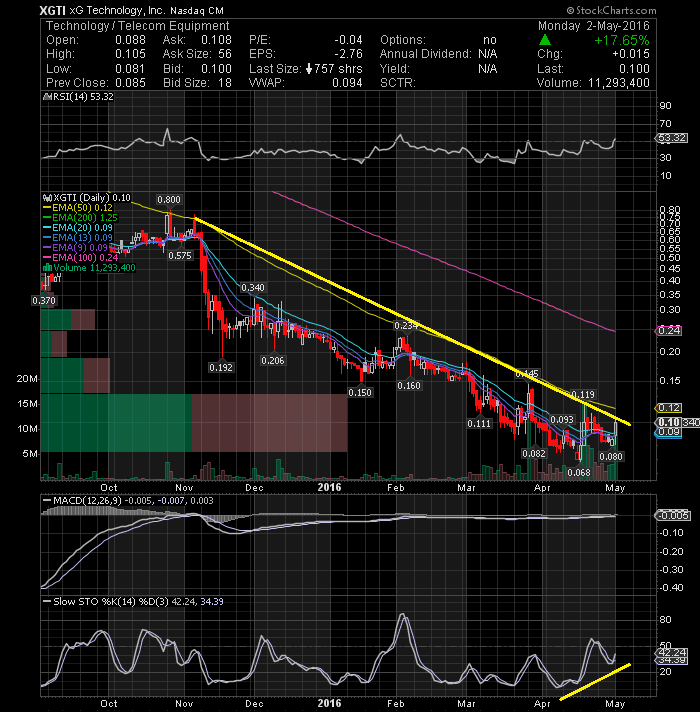Viewport: 700px width, 712px height.
Task: Click the 'Nasdaq CM' exchange label
Action: tap(197, 11)
